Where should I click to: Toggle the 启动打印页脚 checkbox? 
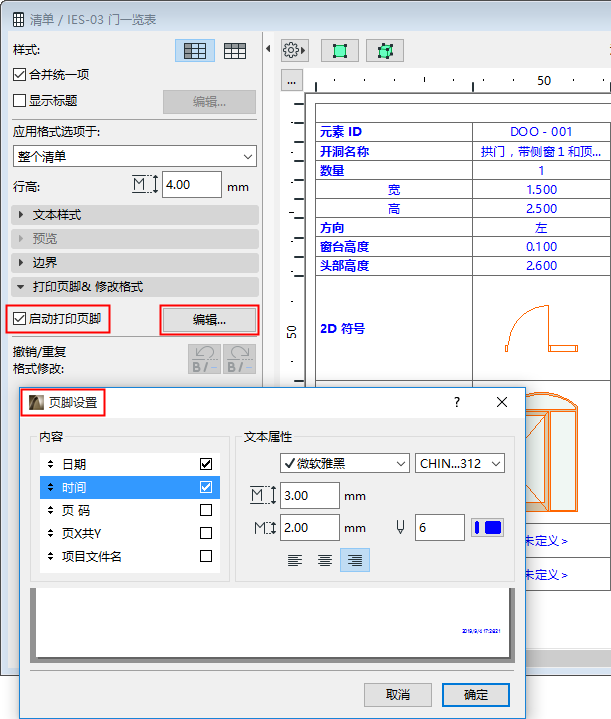[19, 319]
